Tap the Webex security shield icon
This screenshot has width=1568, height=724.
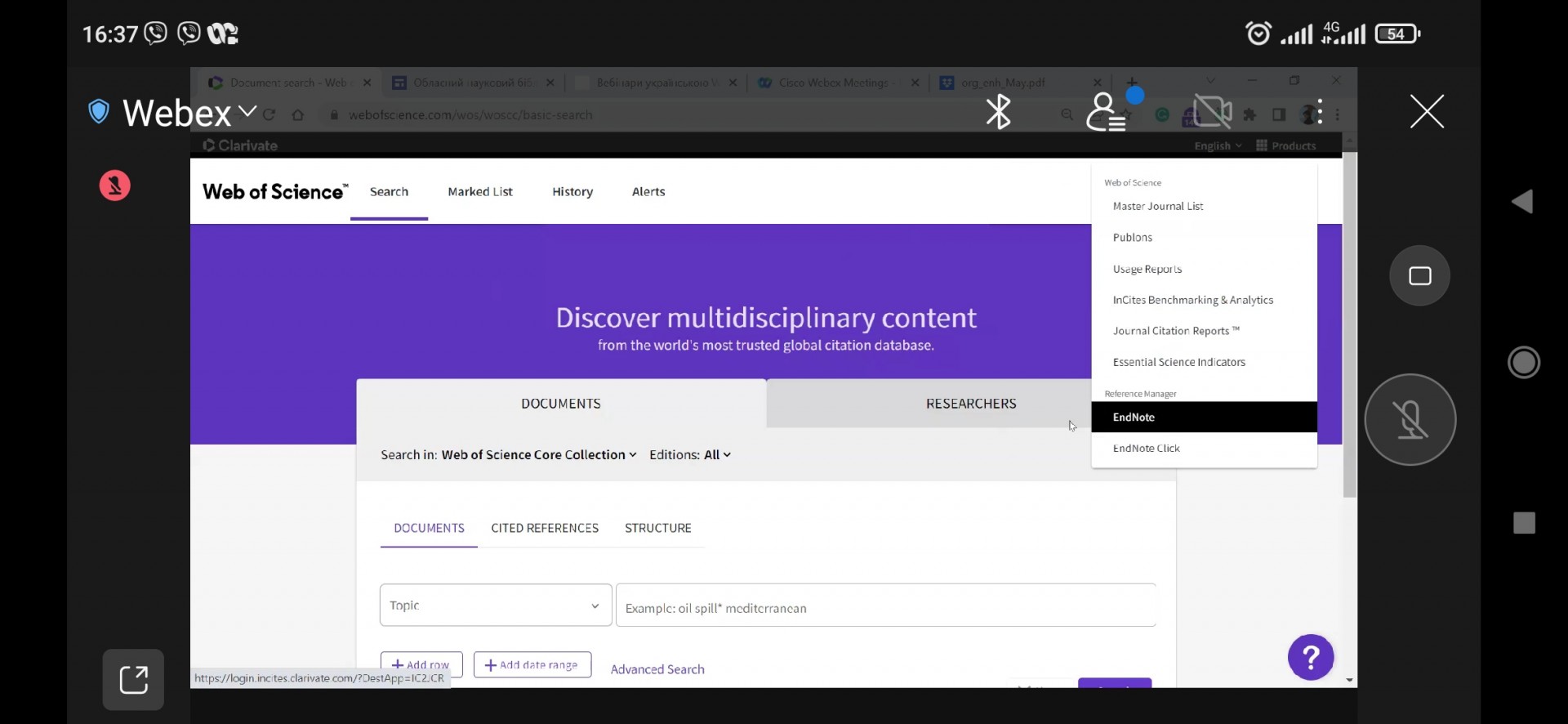(x=99, y=112)
